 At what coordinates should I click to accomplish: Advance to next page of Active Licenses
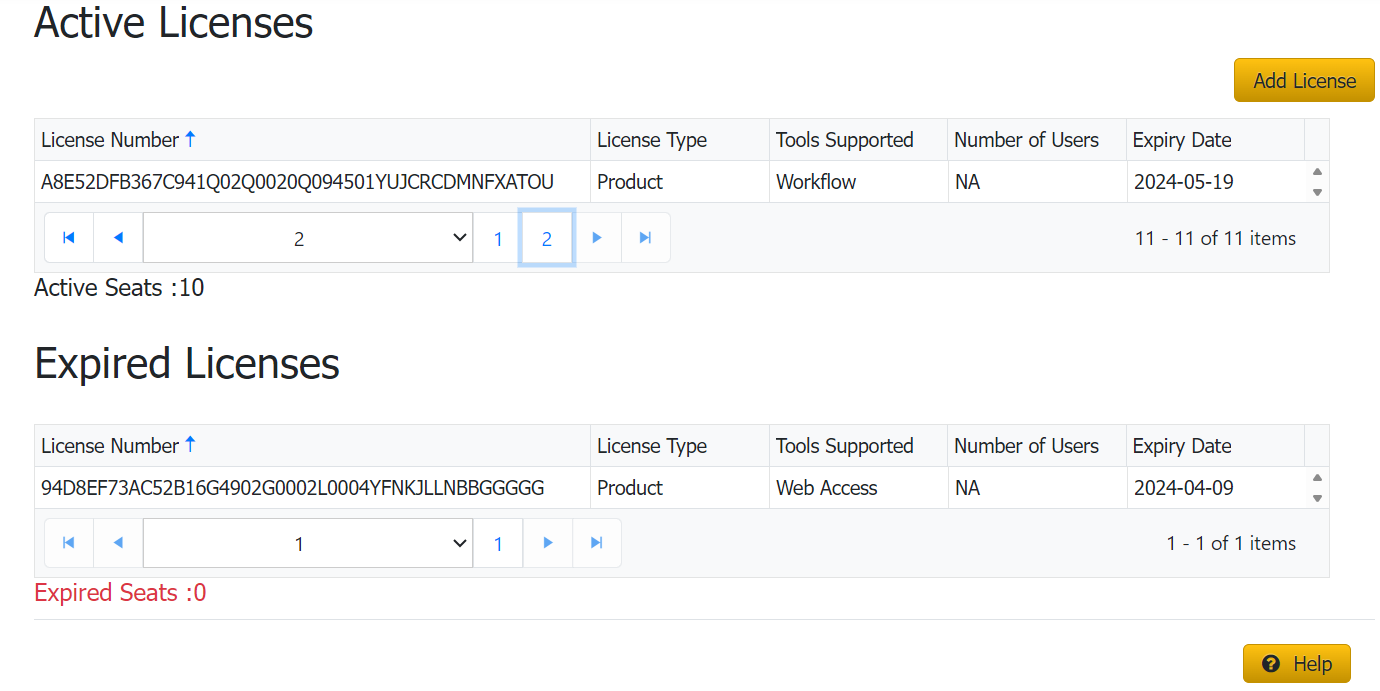pos(597,237)
